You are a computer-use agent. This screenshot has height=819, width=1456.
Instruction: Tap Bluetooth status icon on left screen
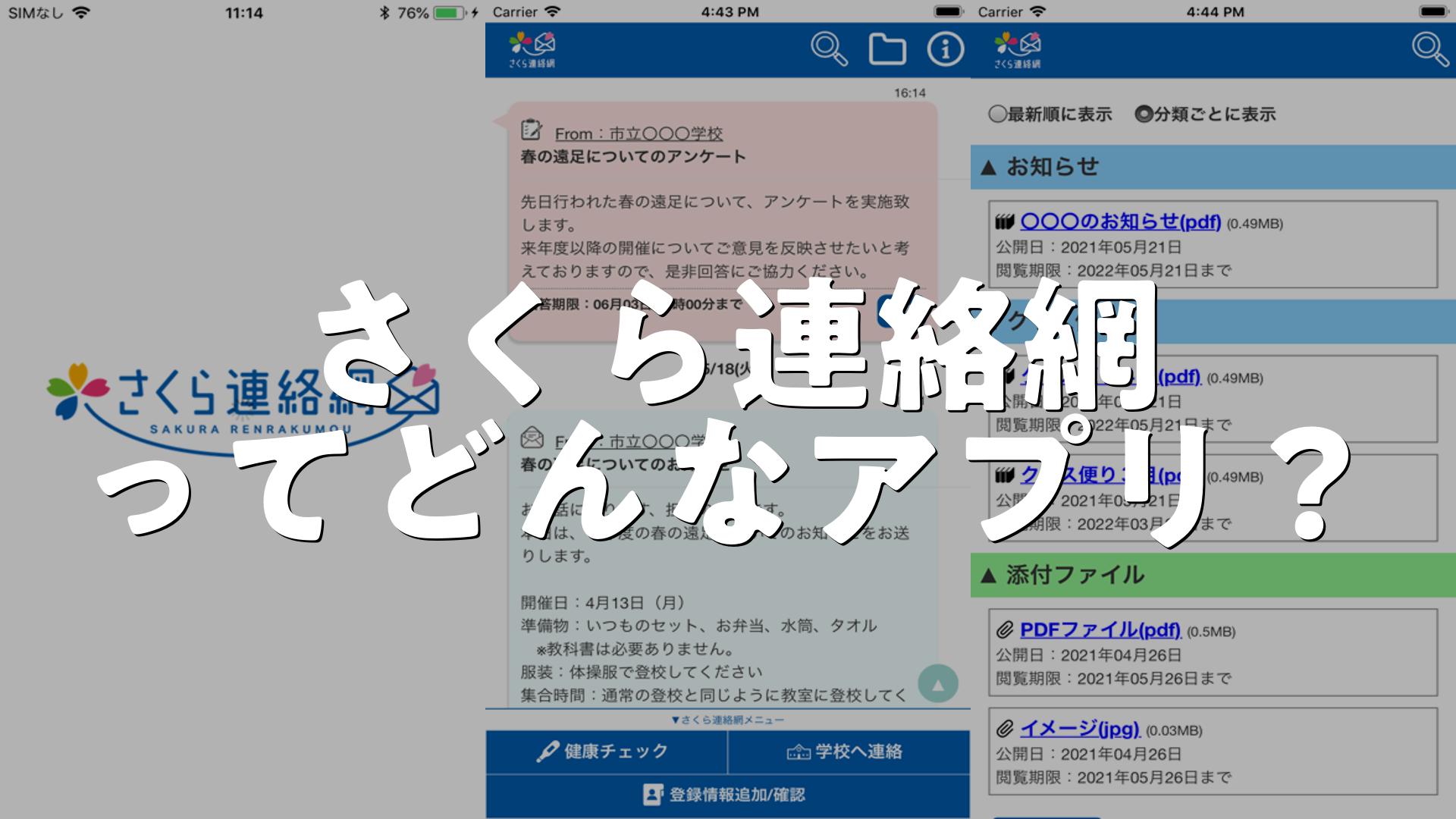coord(384,13)
